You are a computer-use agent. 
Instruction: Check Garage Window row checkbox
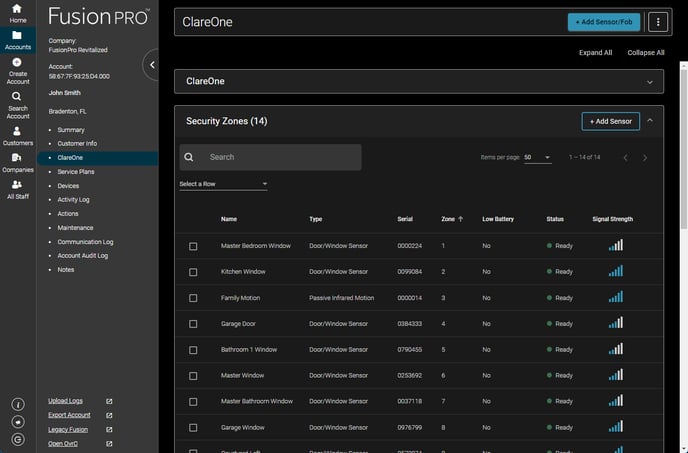coord(193,428)
